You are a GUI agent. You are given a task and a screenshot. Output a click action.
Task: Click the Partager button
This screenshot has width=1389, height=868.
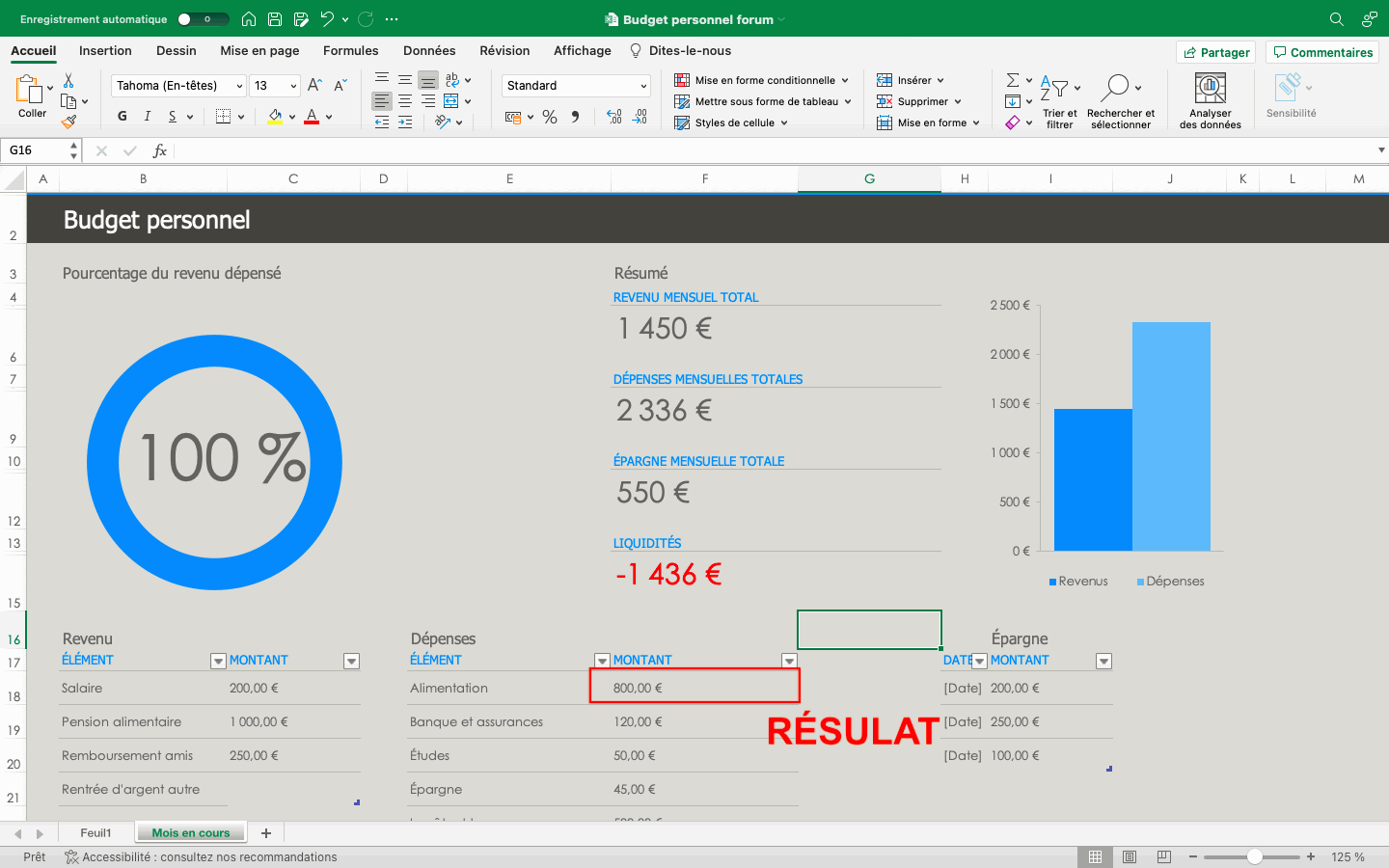point(1215,52)
